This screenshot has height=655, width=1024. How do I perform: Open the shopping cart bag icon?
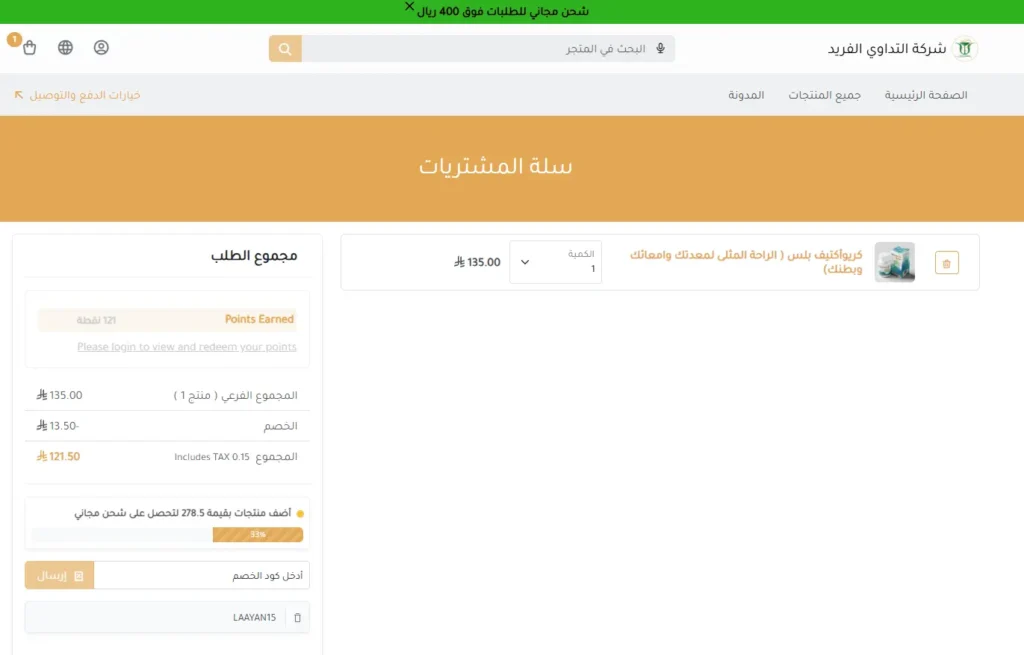[x=29, y=48]
